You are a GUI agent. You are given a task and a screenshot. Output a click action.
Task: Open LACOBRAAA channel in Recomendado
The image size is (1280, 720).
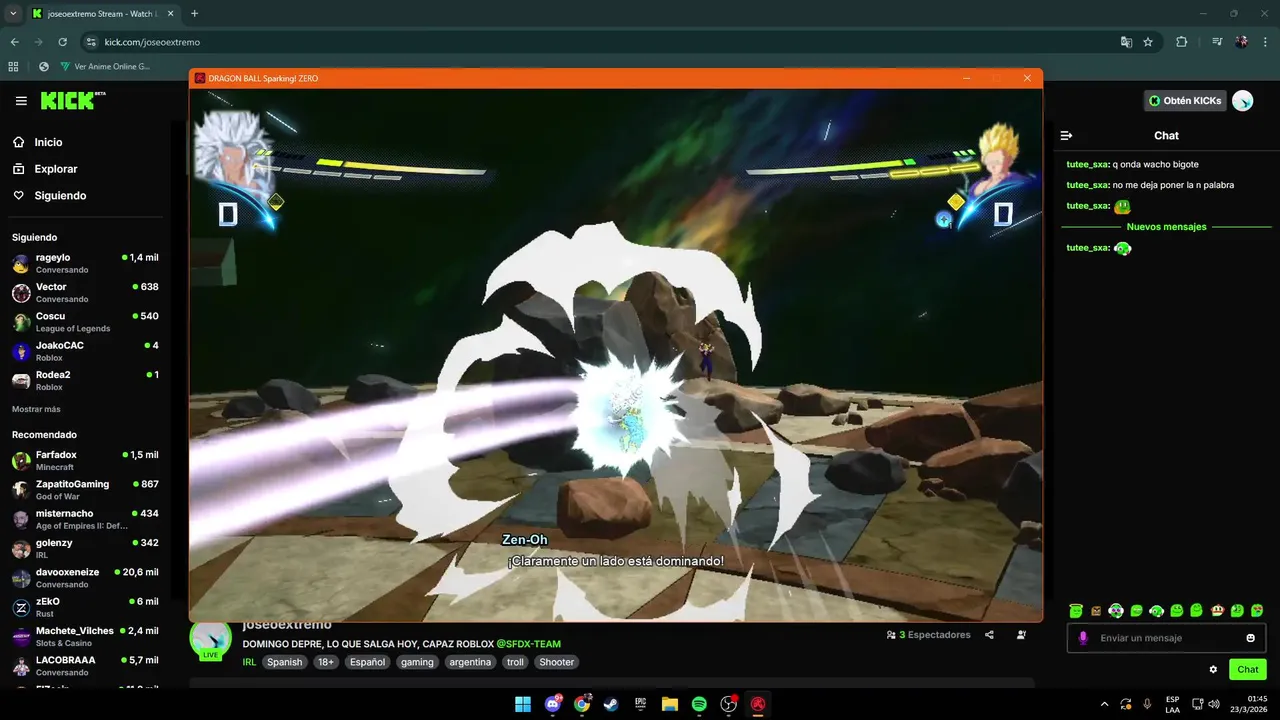(85, 665)
